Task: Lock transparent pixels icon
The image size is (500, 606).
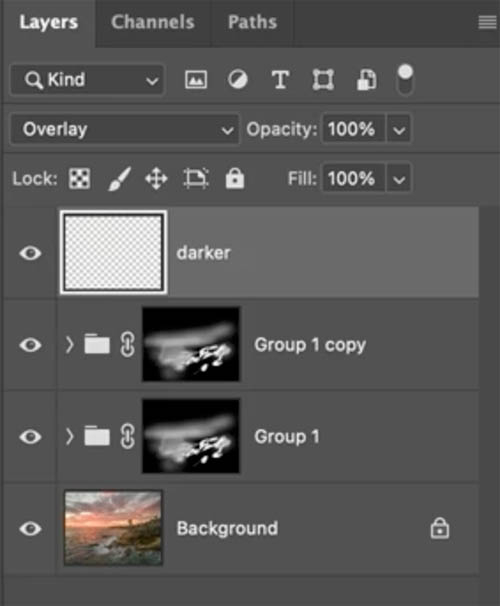Action: tap(80, 179)
